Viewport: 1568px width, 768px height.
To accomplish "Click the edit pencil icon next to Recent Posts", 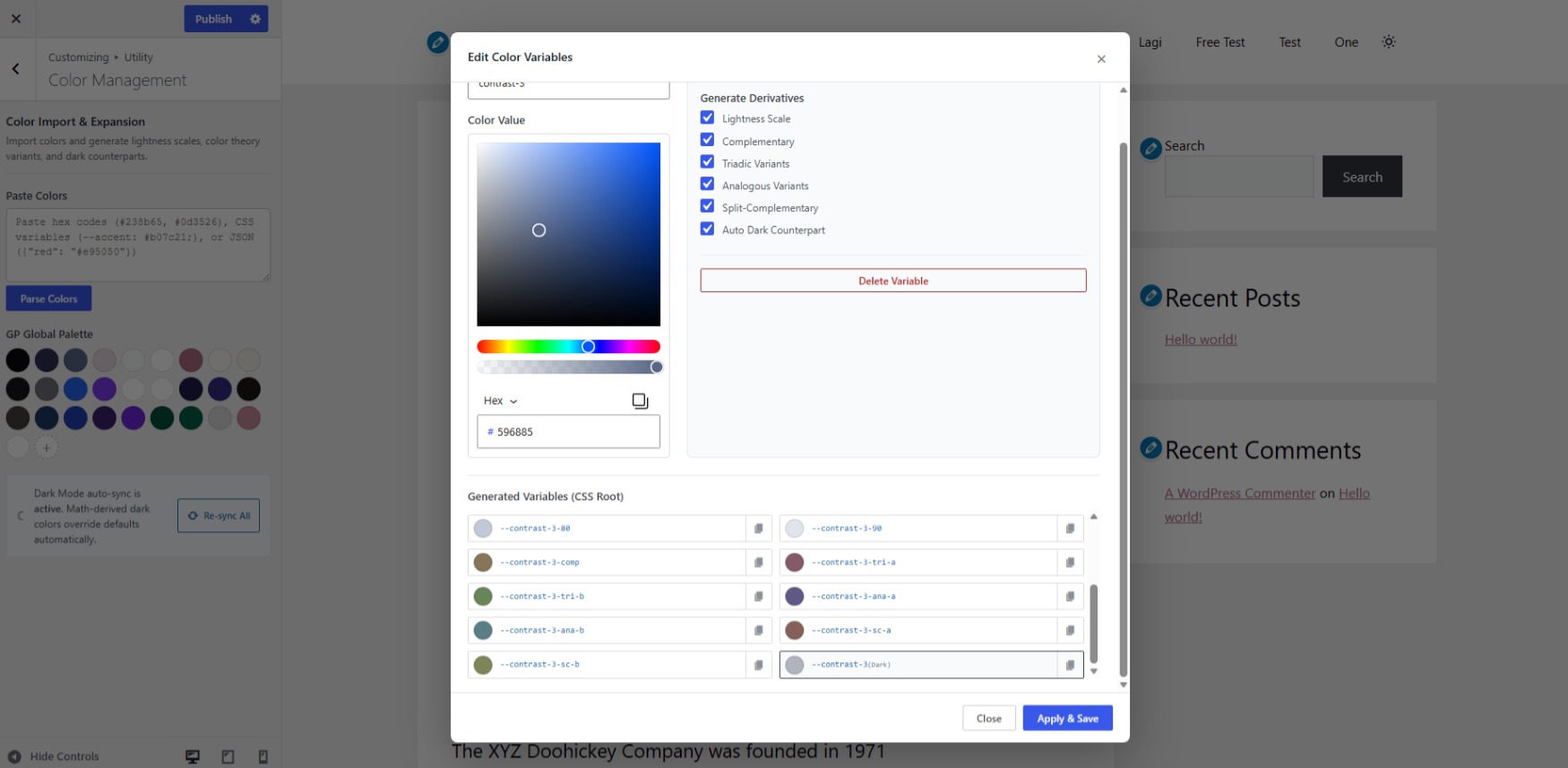I will tap(1150, 296).
